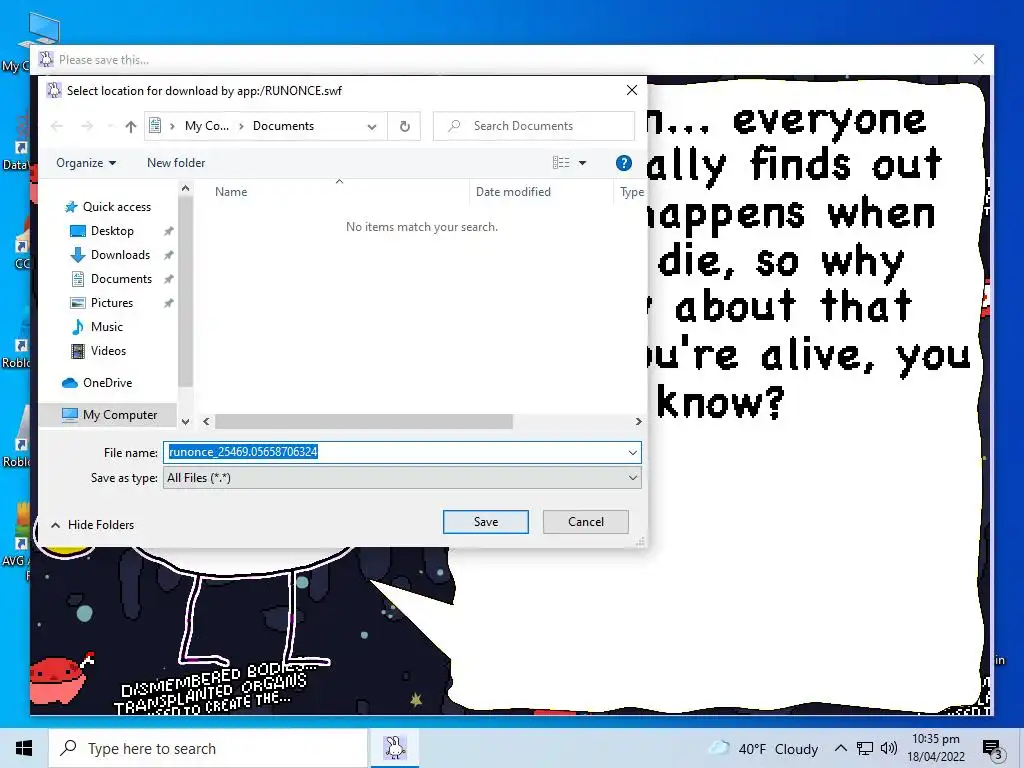Show hidden system tray icons
This screenshot has height=768, width=1024.
841,748
